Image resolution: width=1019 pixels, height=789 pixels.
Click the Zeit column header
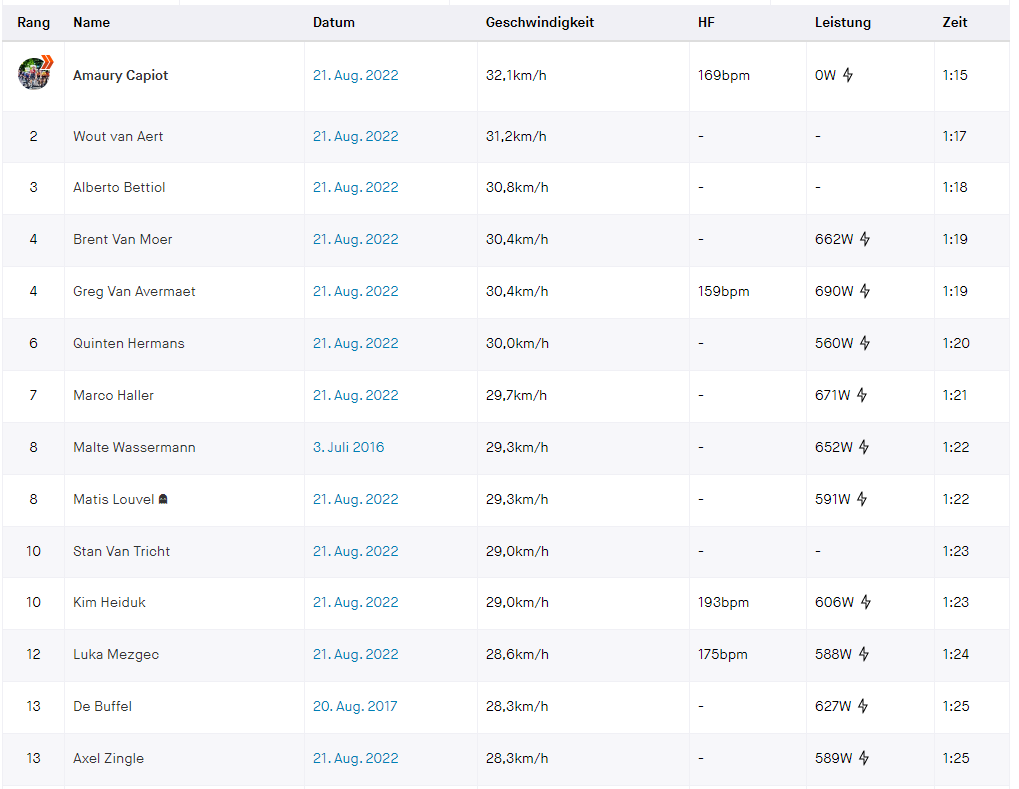[x=955, y=22]
